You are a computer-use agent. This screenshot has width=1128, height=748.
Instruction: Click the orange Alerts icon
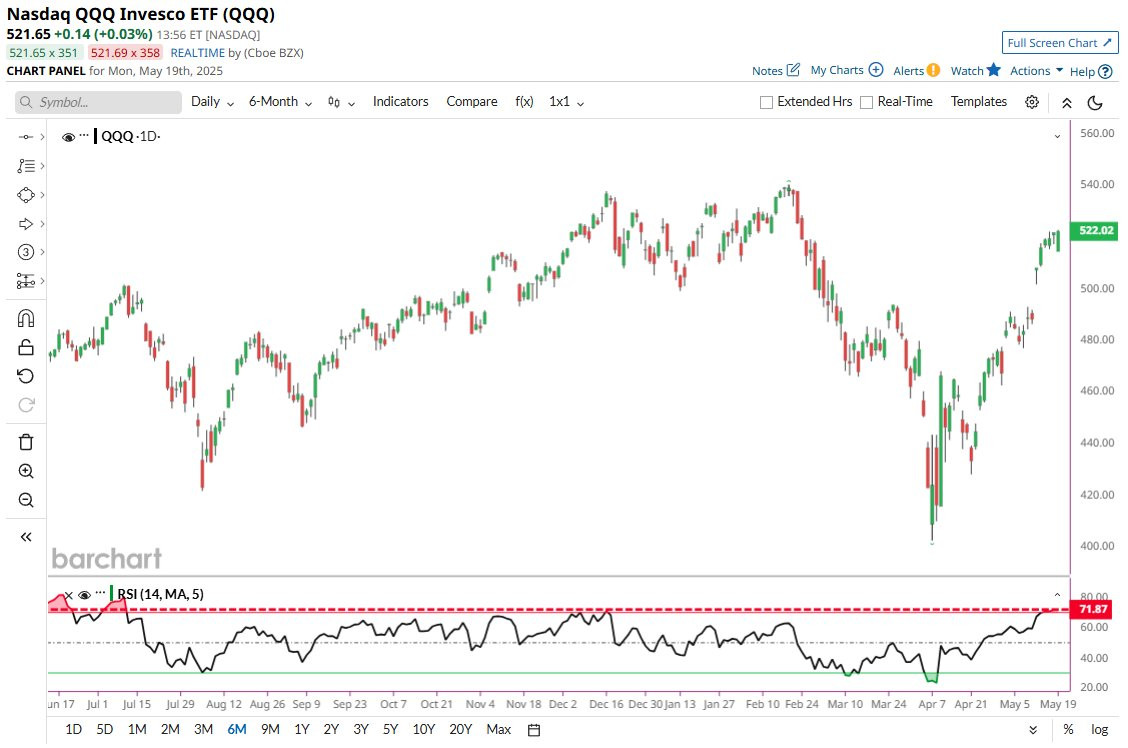tap(933, 70)
